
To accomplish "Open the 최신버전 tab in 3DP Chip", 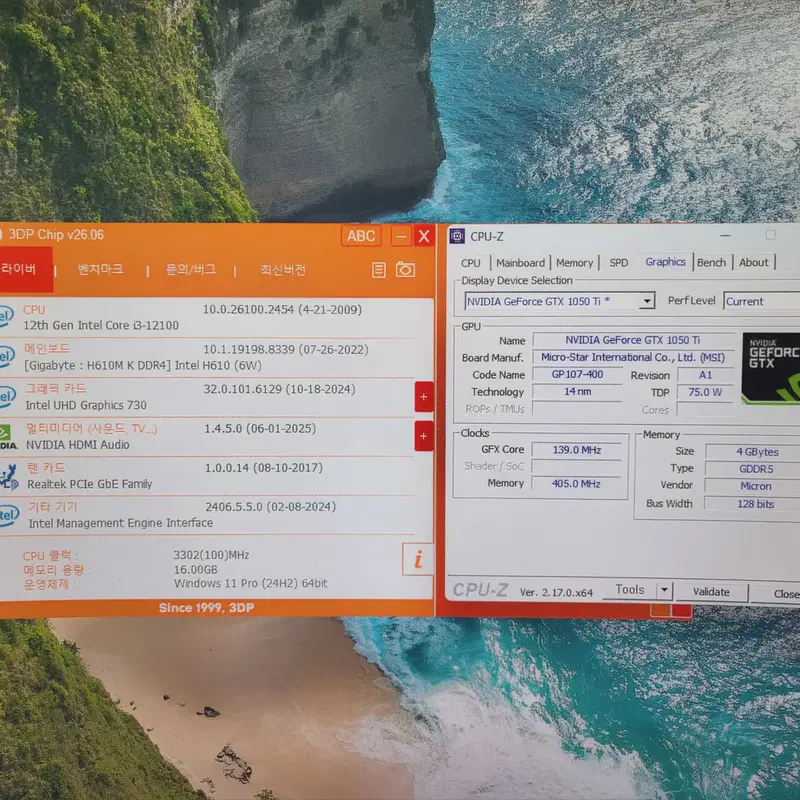I will tap(283, 270).
